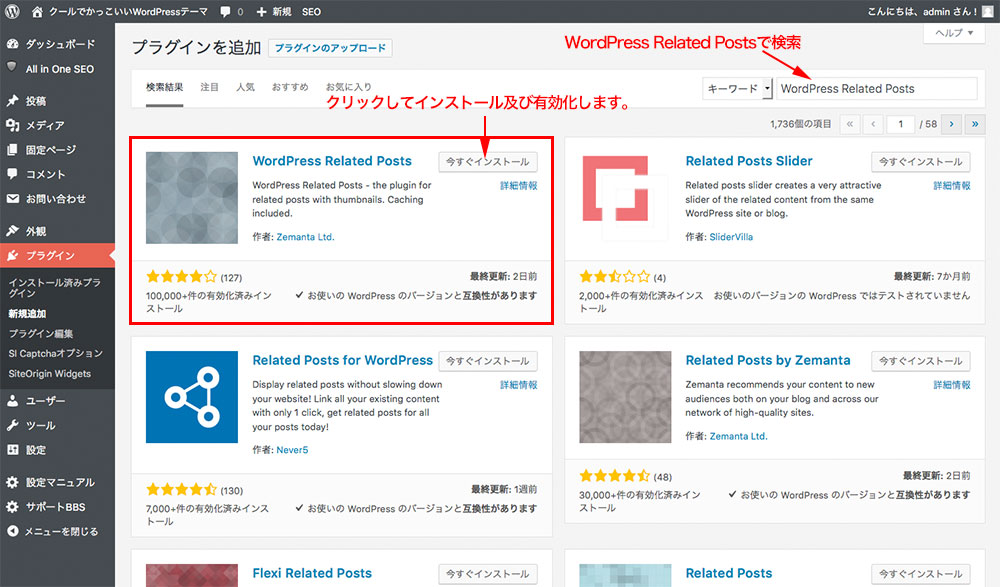This screenshot has height=587, width=1000.
Task: Switch to the おすすめ tab
Action: click(290, 87)
